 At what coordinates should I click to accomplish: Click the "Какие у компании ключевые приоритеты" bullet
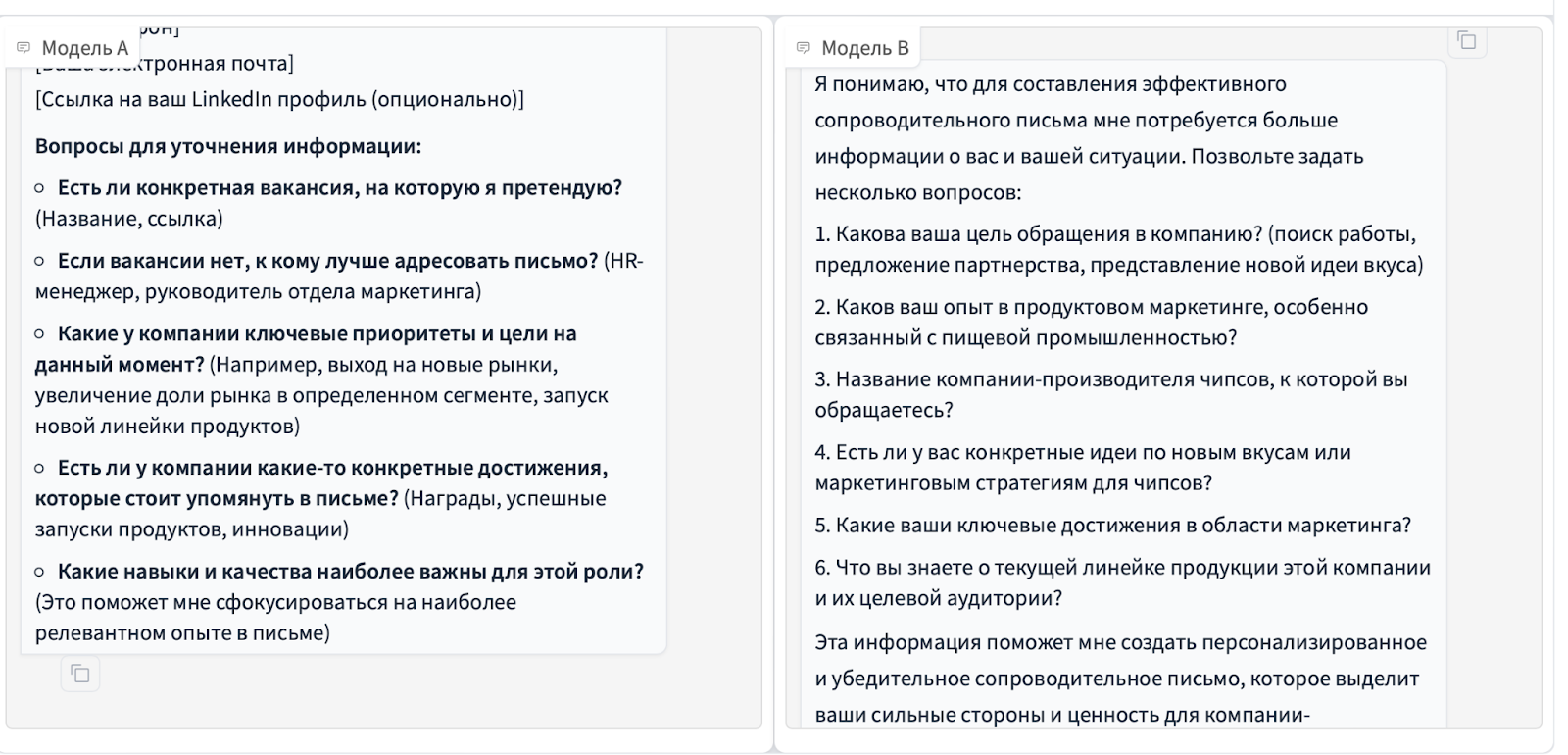point(317,333)
